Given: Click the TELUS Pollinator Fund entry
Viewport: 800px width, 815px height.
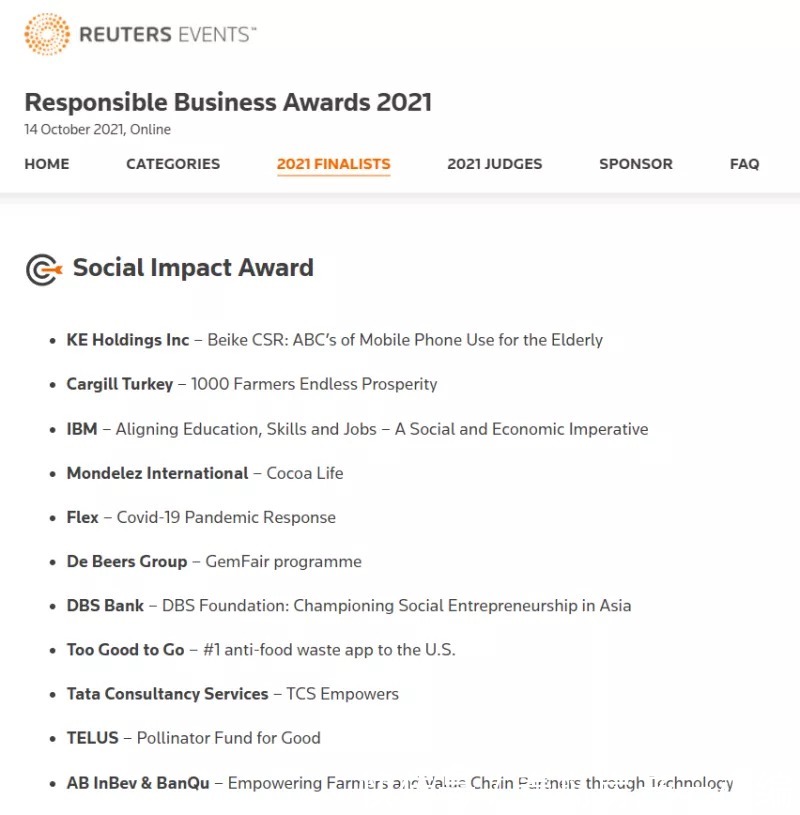Looking at the screenshot, I should pos(194,738).
